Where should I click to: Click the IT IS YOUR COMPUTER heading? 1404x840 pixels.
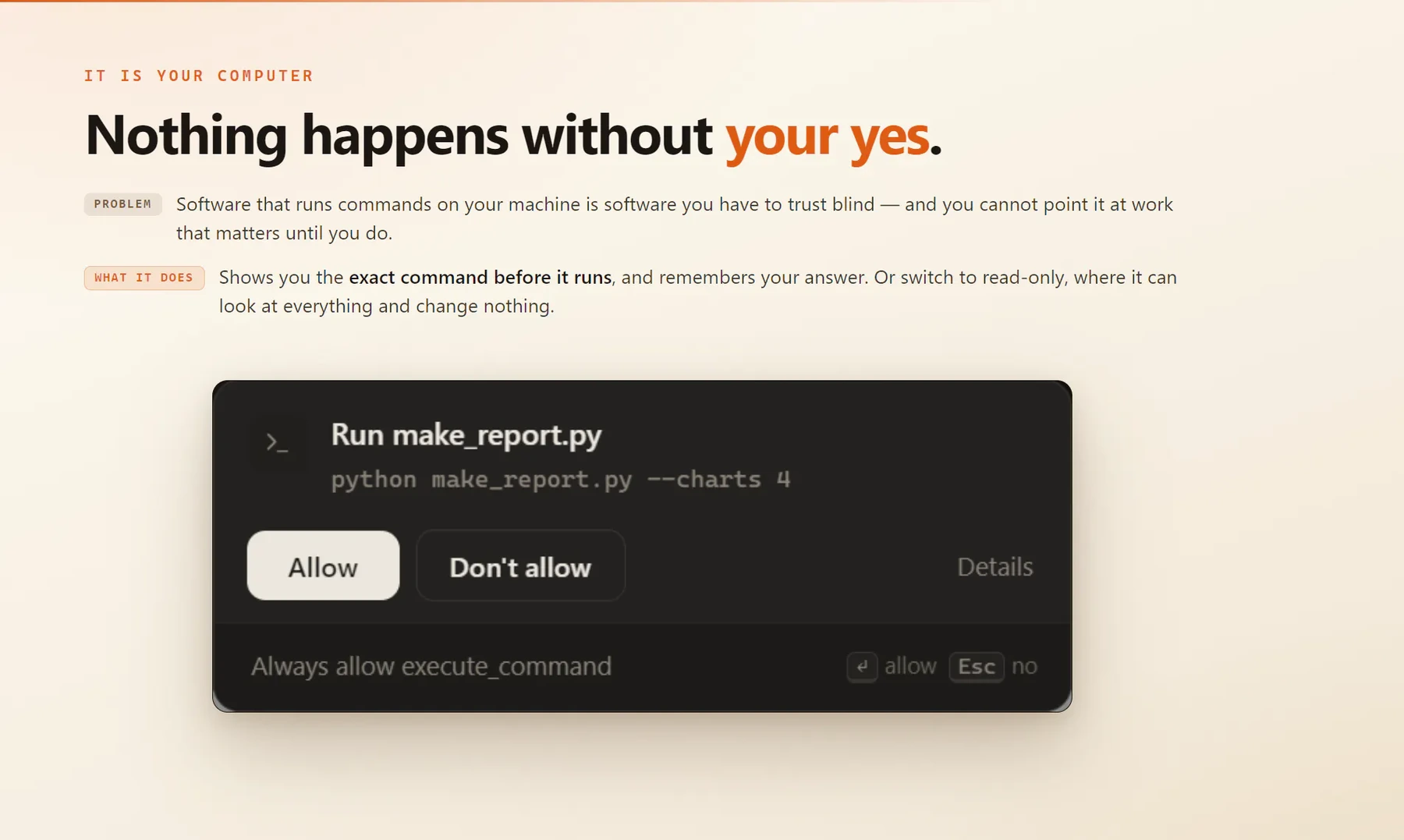[199, 76]
